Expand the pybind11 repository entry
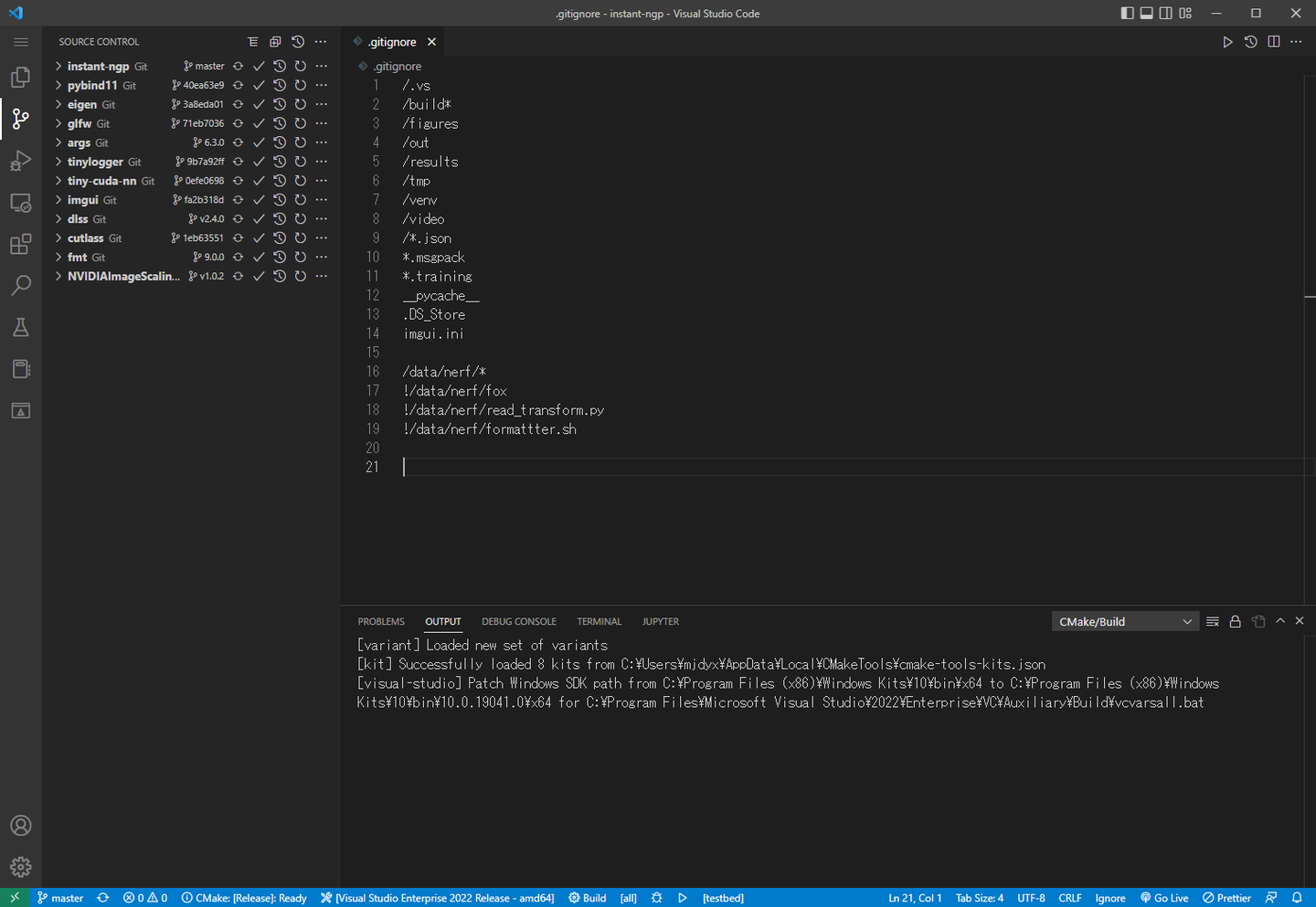This screenshot has height=907, width=1316. (x=58, y=85)
